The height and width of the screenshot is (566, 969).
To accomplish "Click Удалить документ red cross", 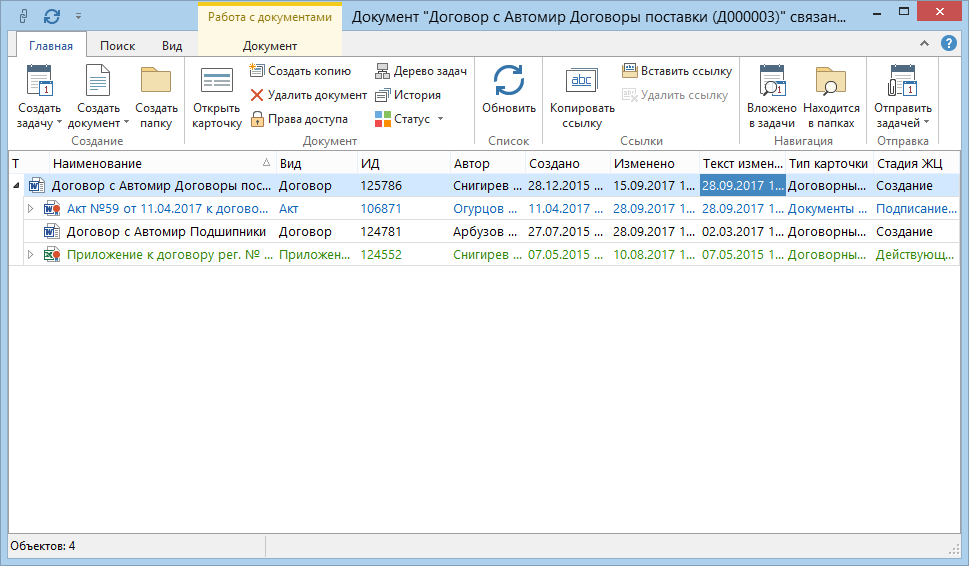I will pyautogui.click(x=257, y=95).
